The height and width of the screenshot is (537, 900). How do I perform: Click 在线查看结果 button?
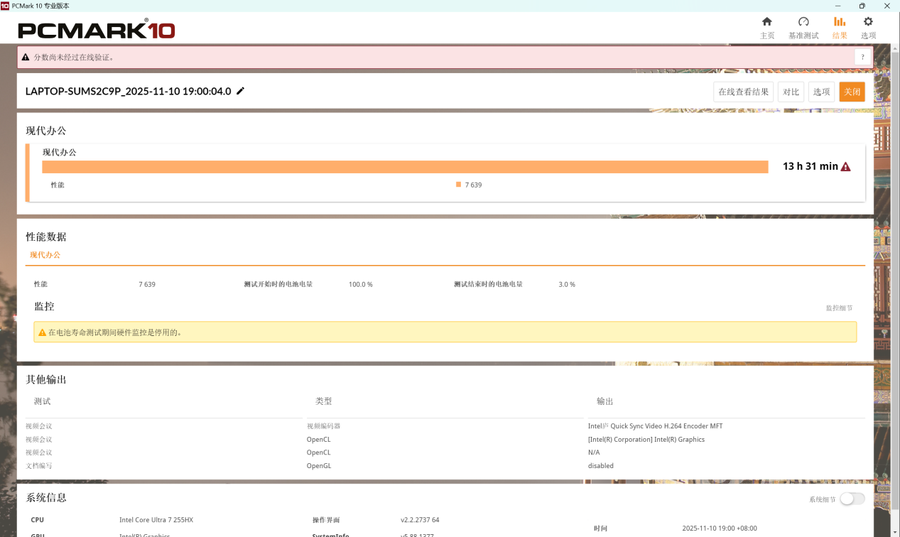pos(745,92)
